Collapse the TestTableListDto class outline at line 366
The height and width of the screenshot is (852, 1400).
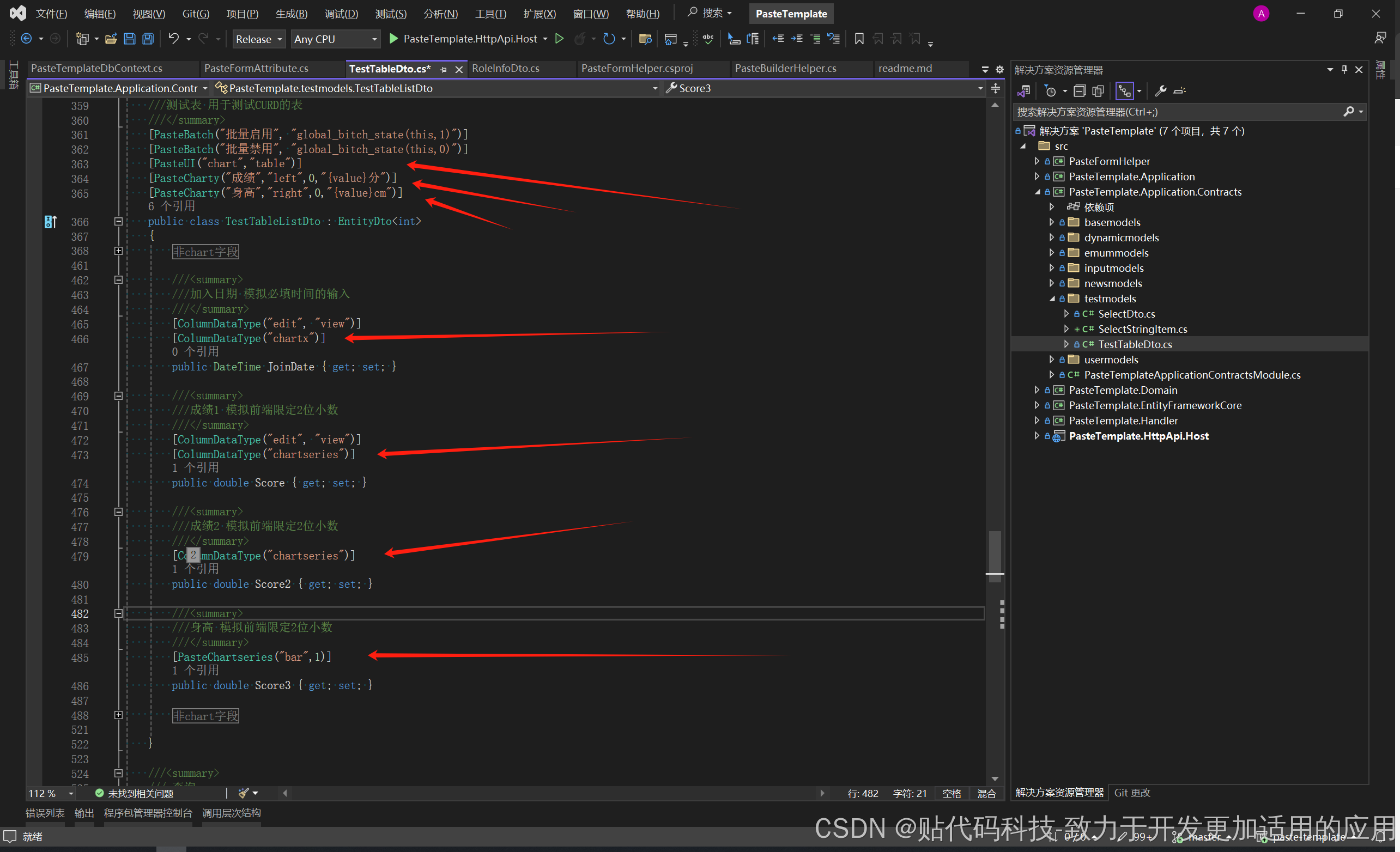point(118,222)
